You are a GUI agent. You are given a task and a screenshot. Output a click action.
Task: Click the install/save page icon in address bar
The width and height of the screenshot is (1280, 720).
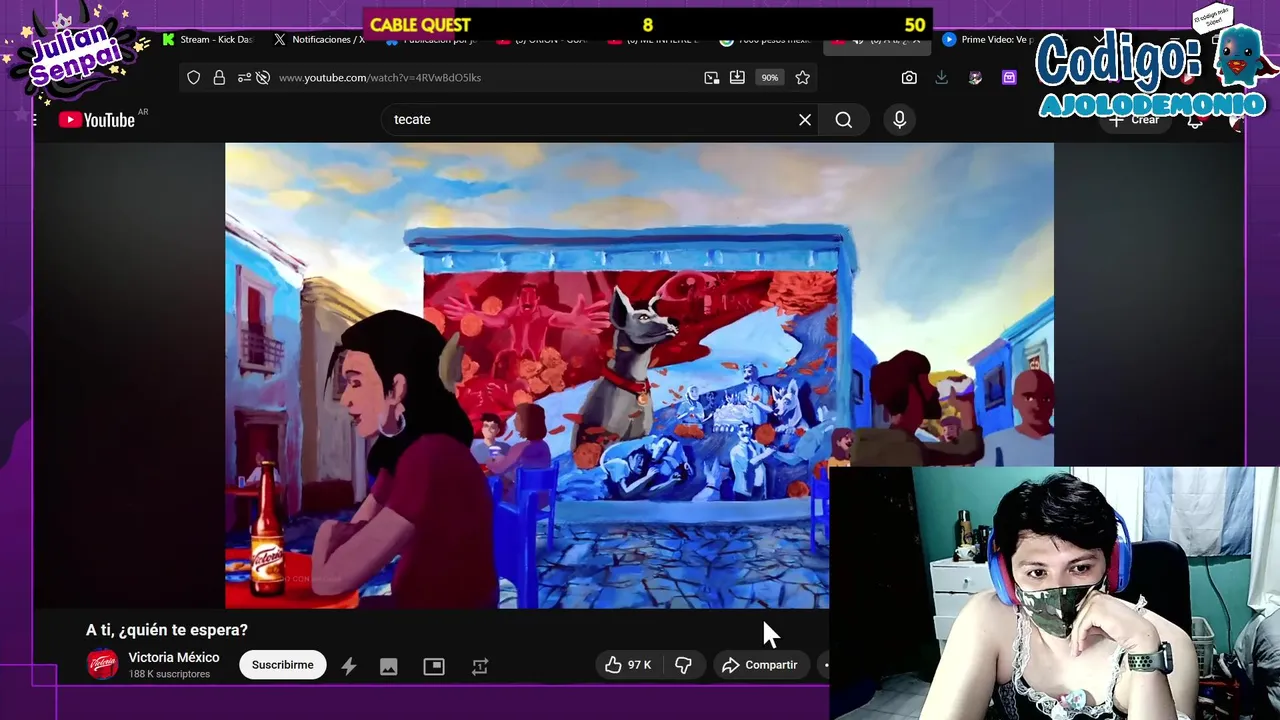click(x=737, y=78)
